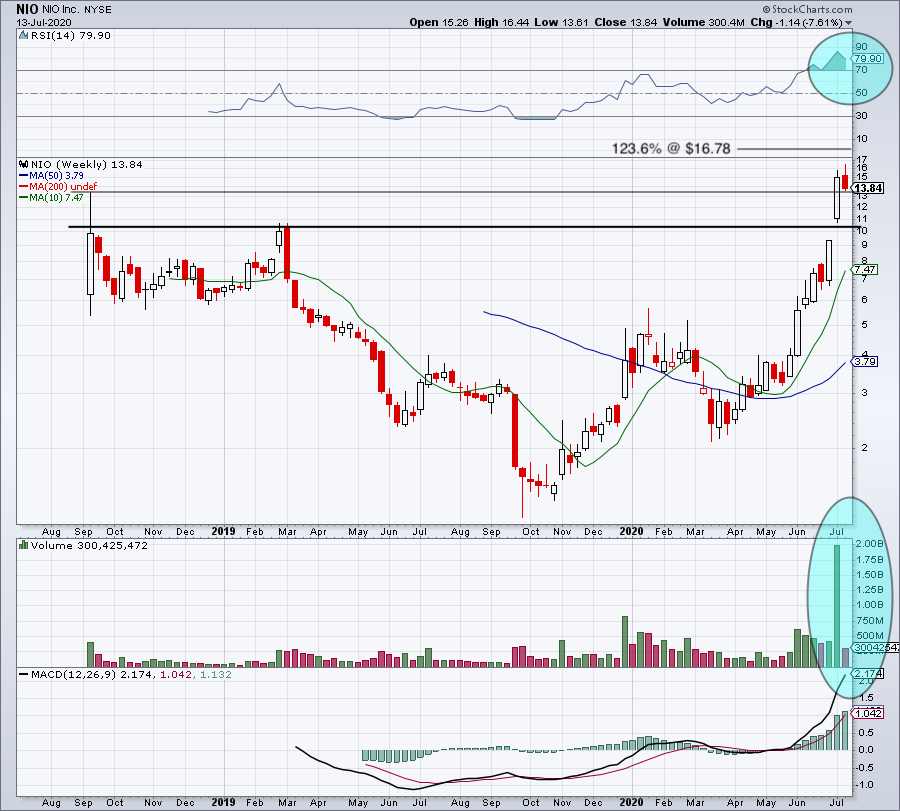The image size is (900, 811).
Task: Click the red MA(200) legend line swatch
Action: 24,187
